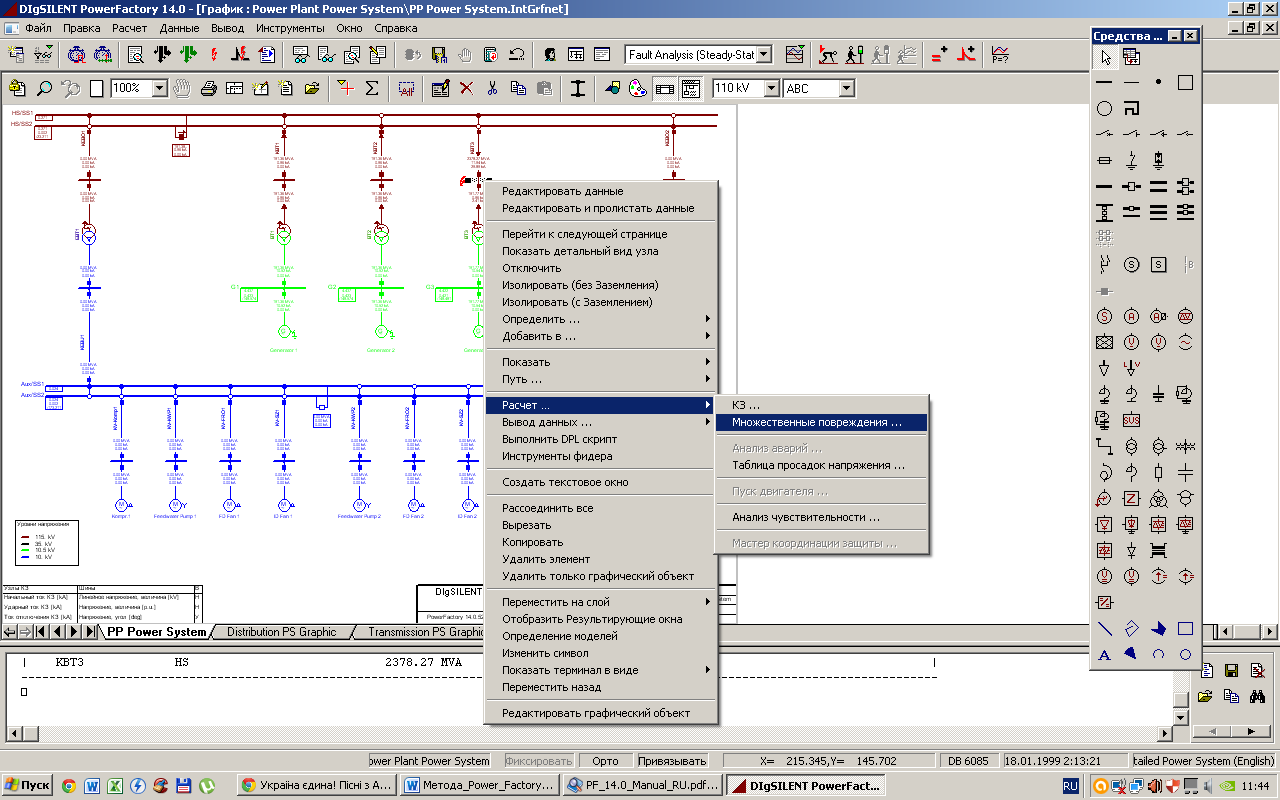The height and width of the screenshot is (800, 1280).
Task: Click the yellow lock freeze mode icon
Action: pyautogui.click(x=18, y=88)
